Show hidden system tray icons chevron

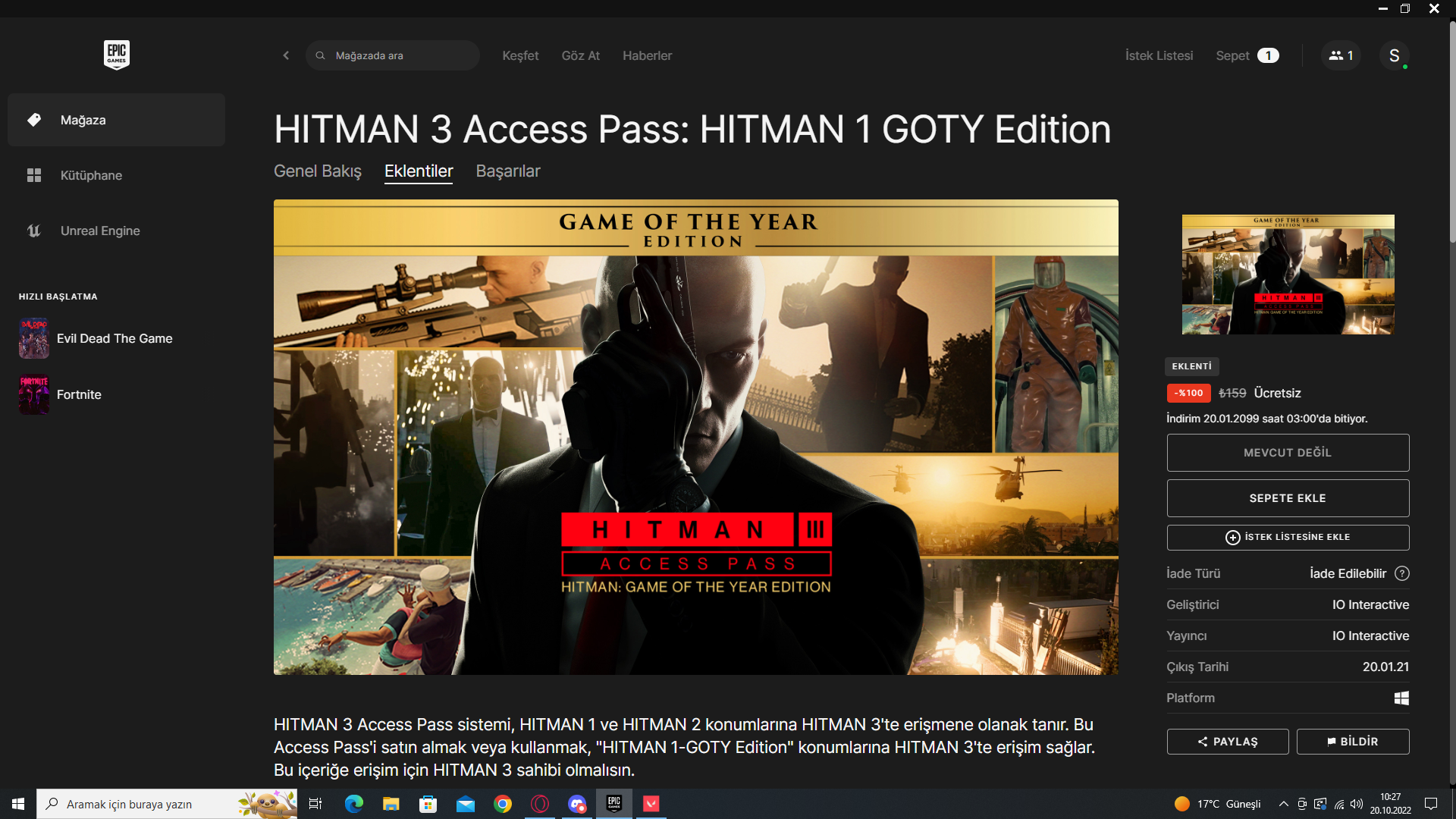point(1283,804)
